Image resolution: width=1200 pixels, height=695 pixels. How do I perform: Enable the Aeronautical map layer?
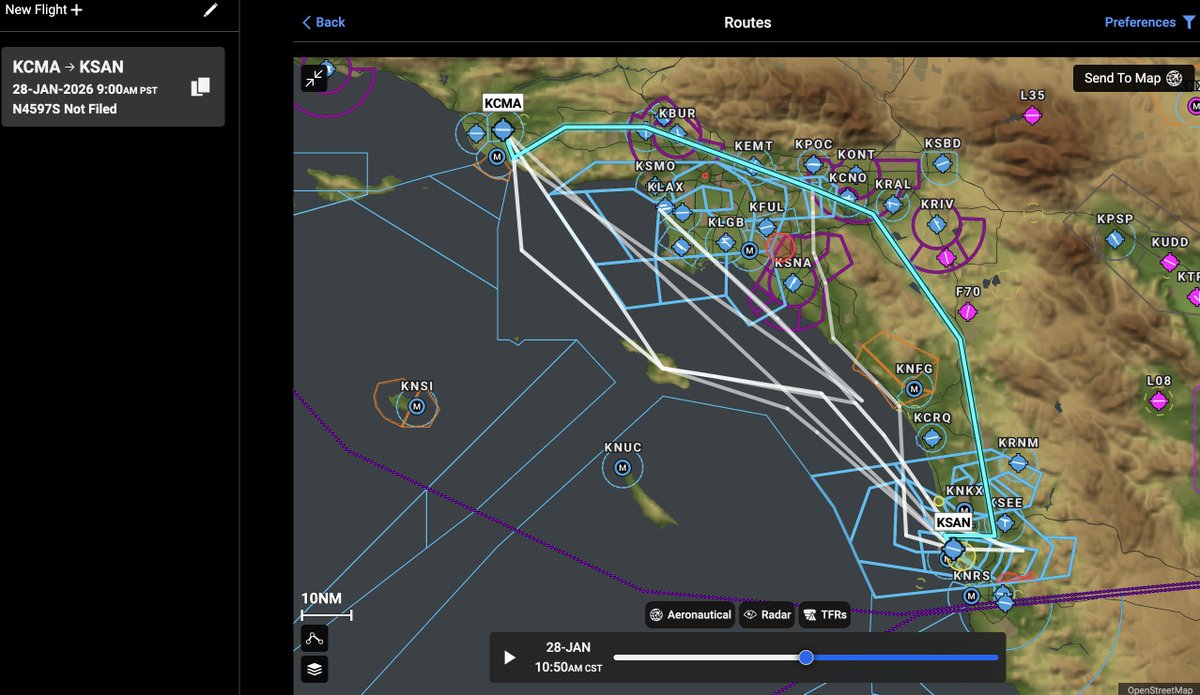coord(690,615)
